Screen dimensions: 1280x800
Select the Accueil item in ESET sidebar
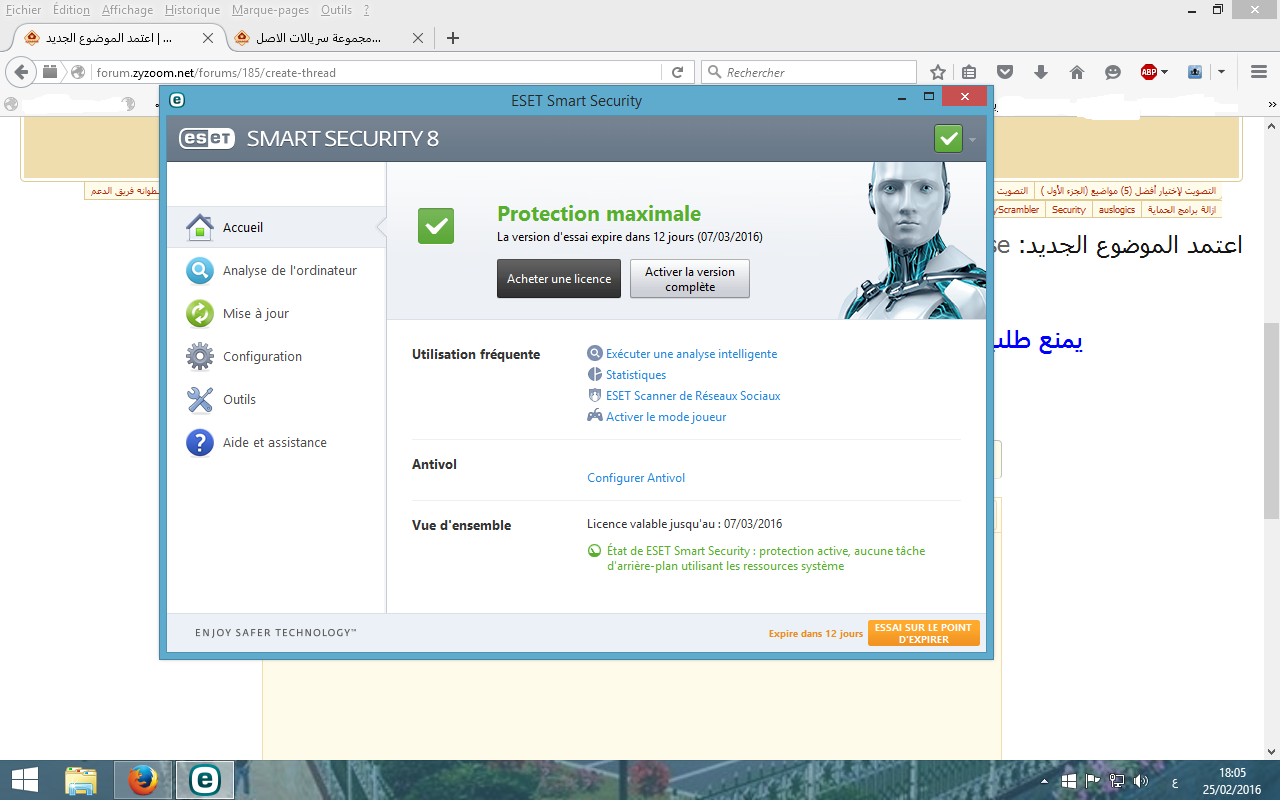(x=276, y=228)
